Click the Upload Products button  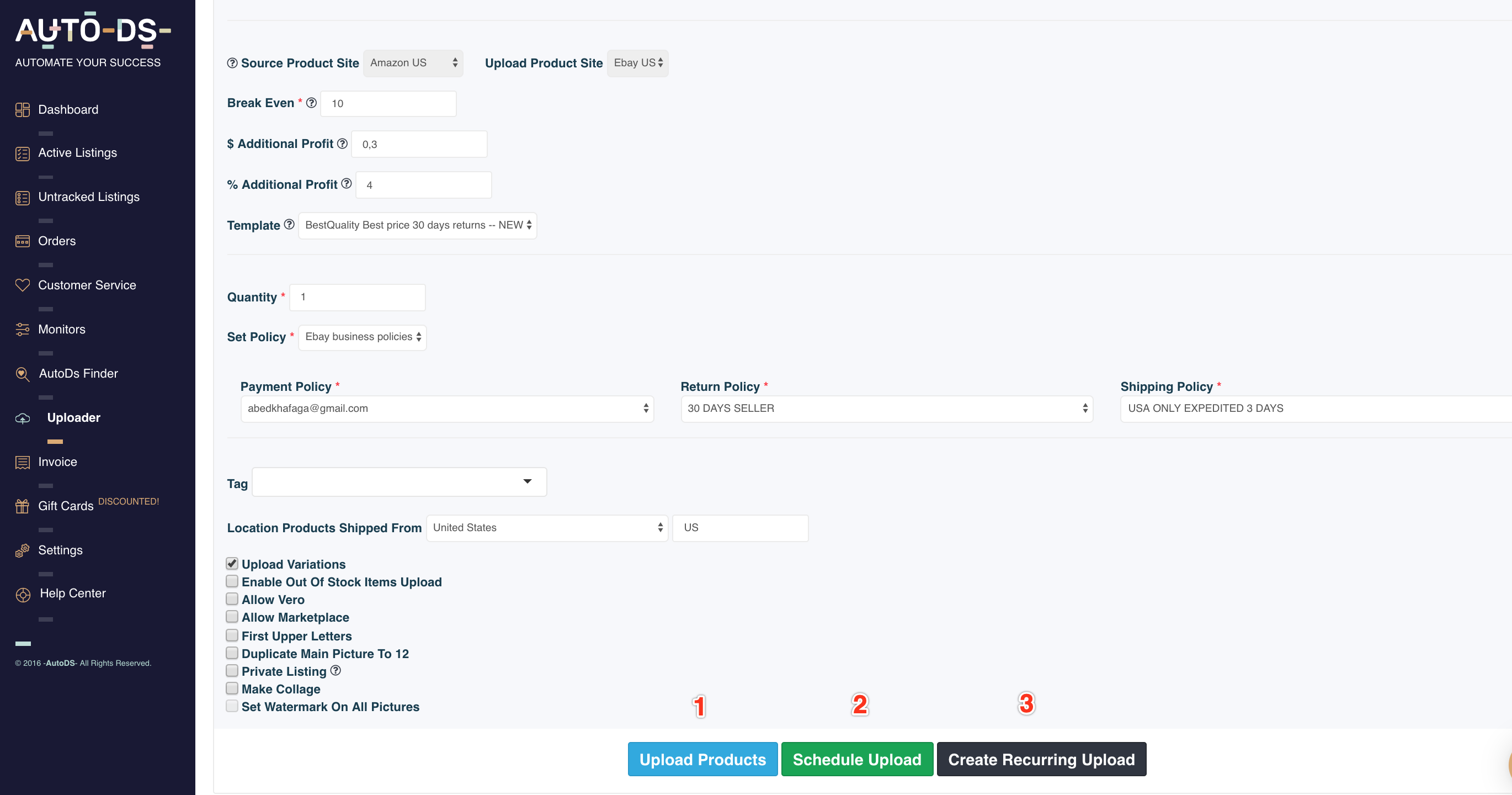click(702, 759)
